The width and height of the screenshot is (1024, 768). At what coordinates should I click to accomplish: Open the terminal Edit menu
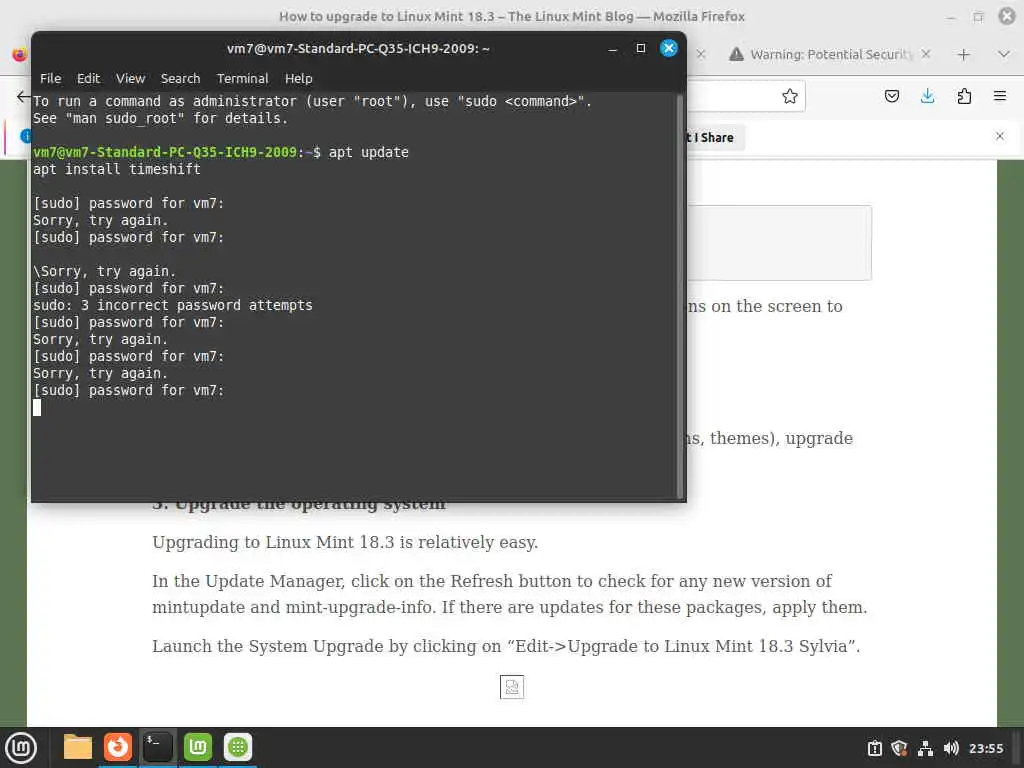pyautogui.click(x=88, y=78)
